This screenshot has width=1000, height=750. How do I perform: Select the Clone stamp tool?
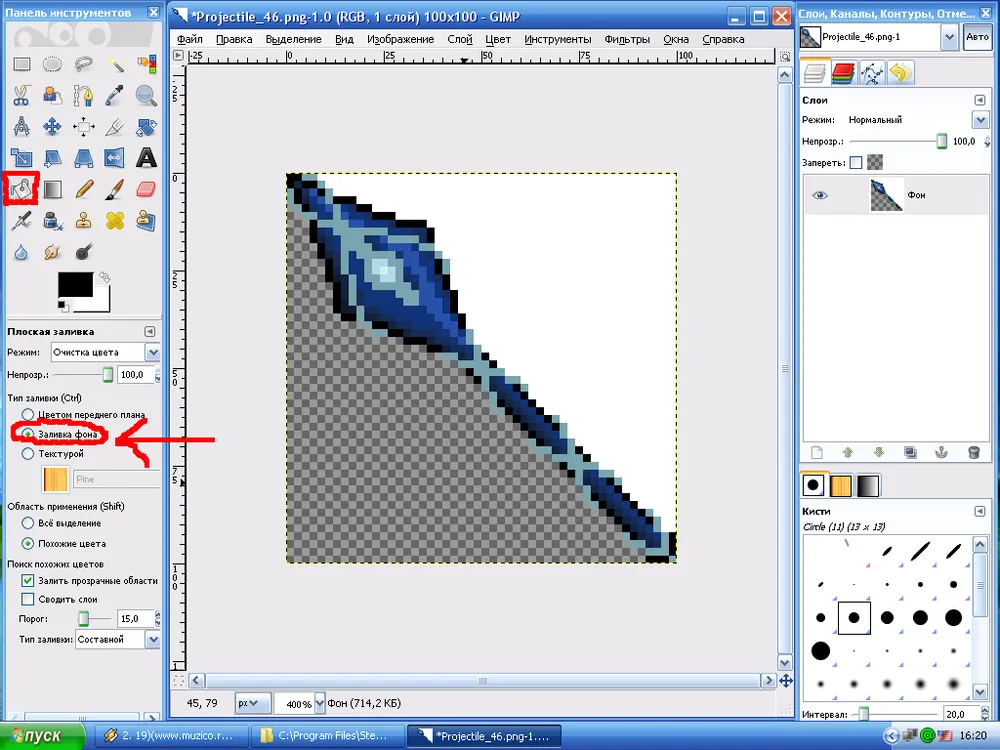pos(84,219)
